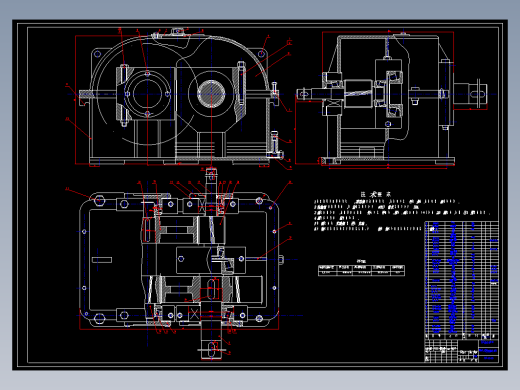This screenshot has width=520, height=390.
Task: Click the small parameter table below the notes
Action: (361, 270)
